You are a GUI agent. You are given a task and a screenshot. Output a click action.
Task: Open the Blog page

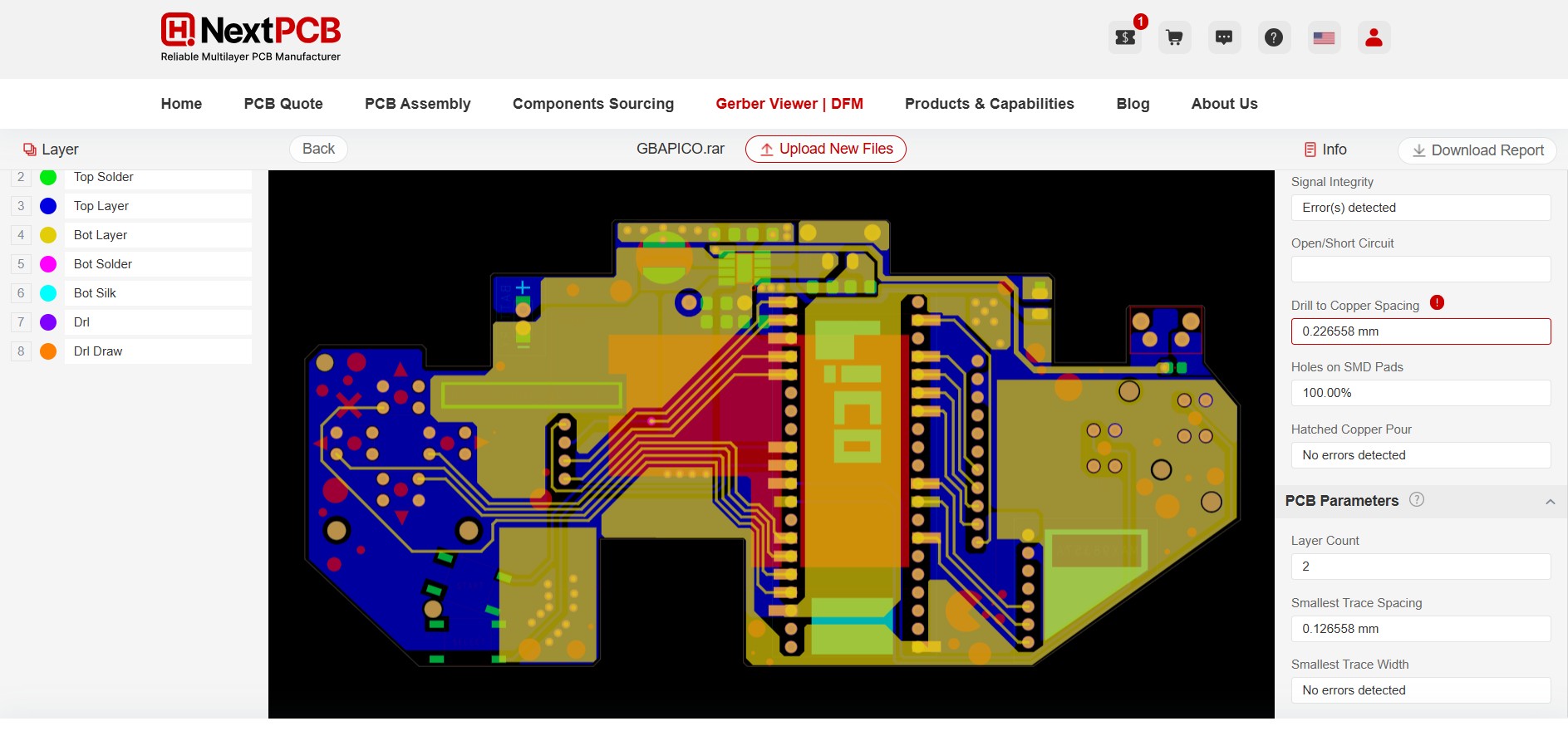(x=1133, y=104)
